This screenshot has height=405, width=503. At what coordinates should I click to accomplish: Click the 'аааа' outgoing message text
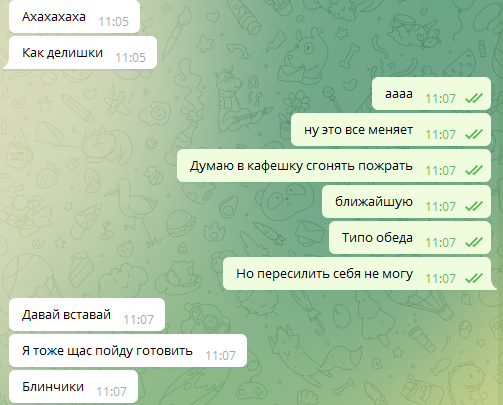coord(399,94)
